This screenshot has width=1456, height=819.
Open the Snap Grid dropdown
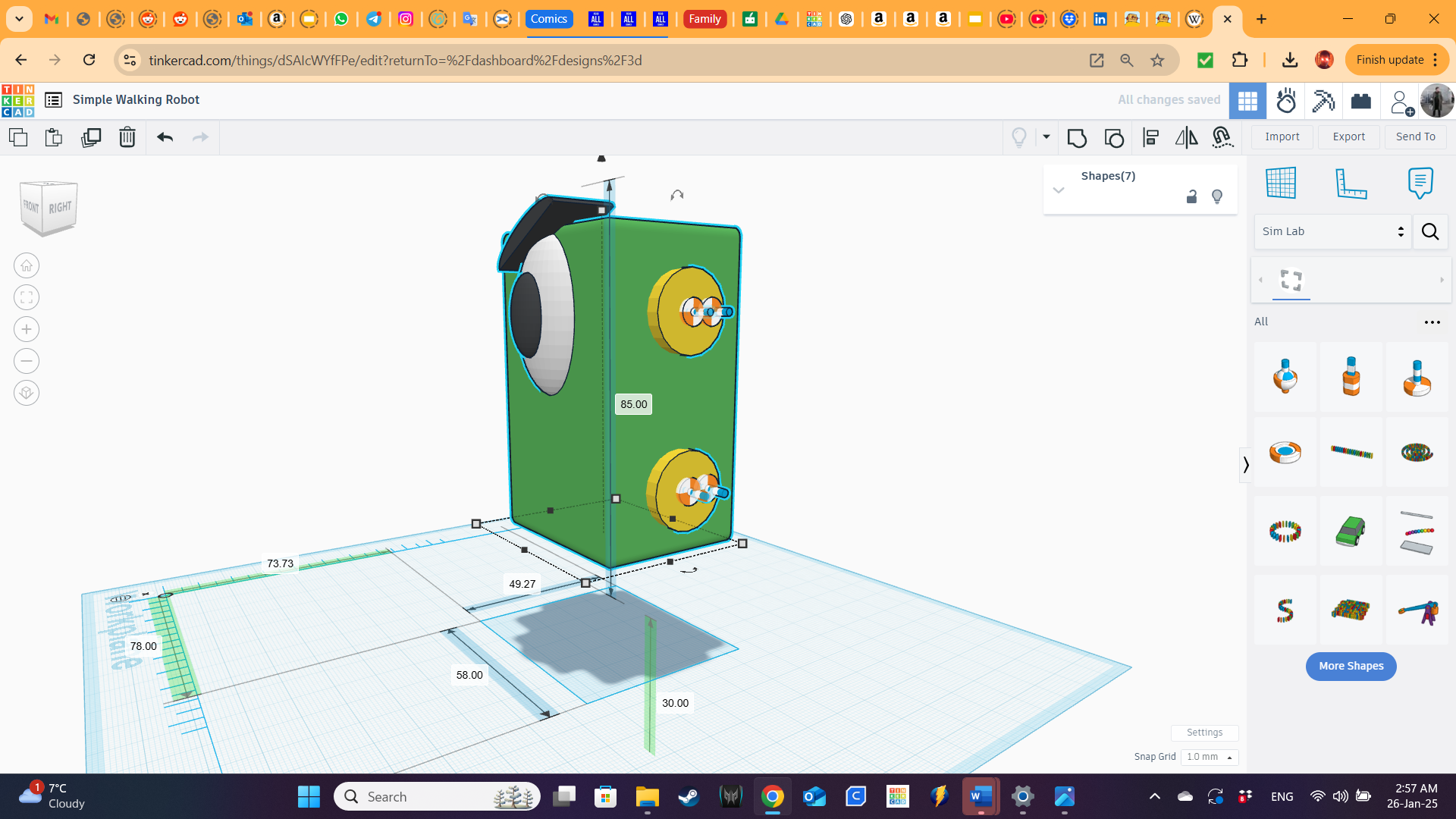point(1209,757)
